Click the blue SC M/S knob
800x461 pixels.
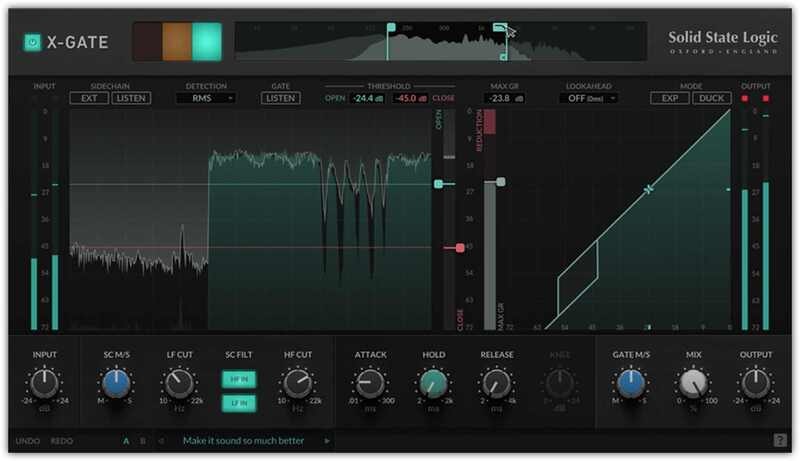[116, 382]
